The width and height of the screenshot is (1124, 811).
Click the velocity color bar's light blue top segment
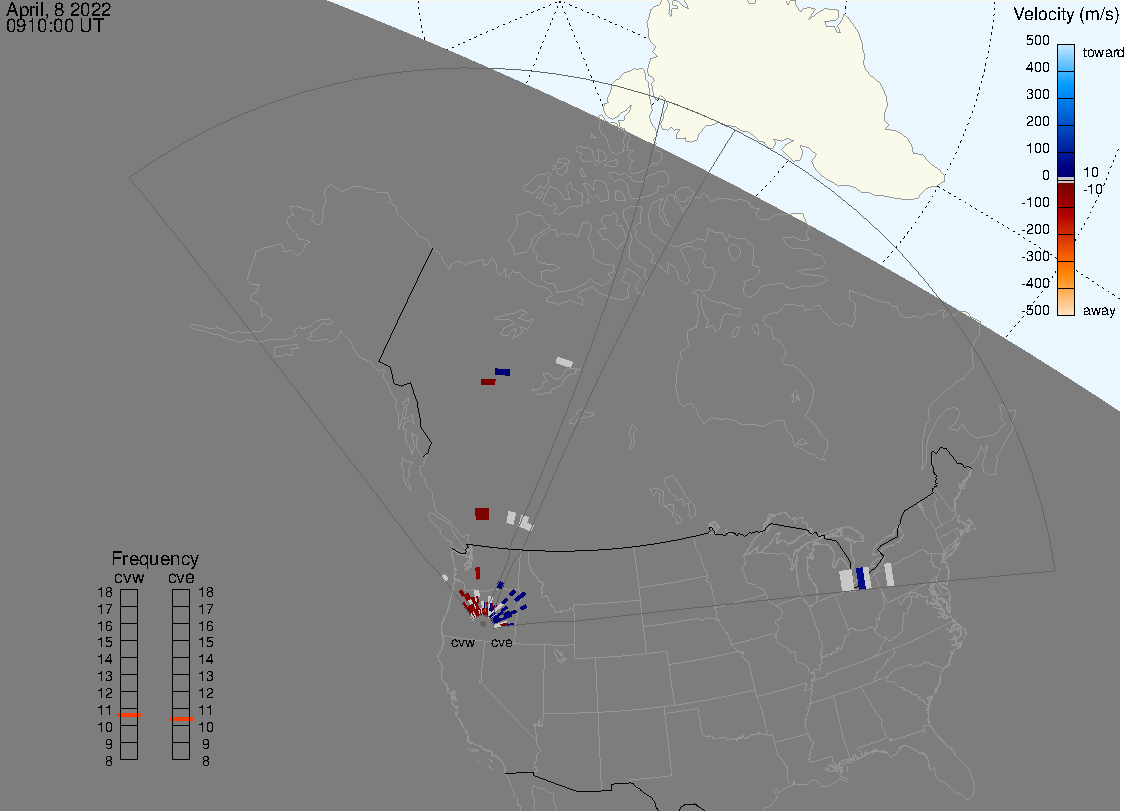click(1066, 57)
